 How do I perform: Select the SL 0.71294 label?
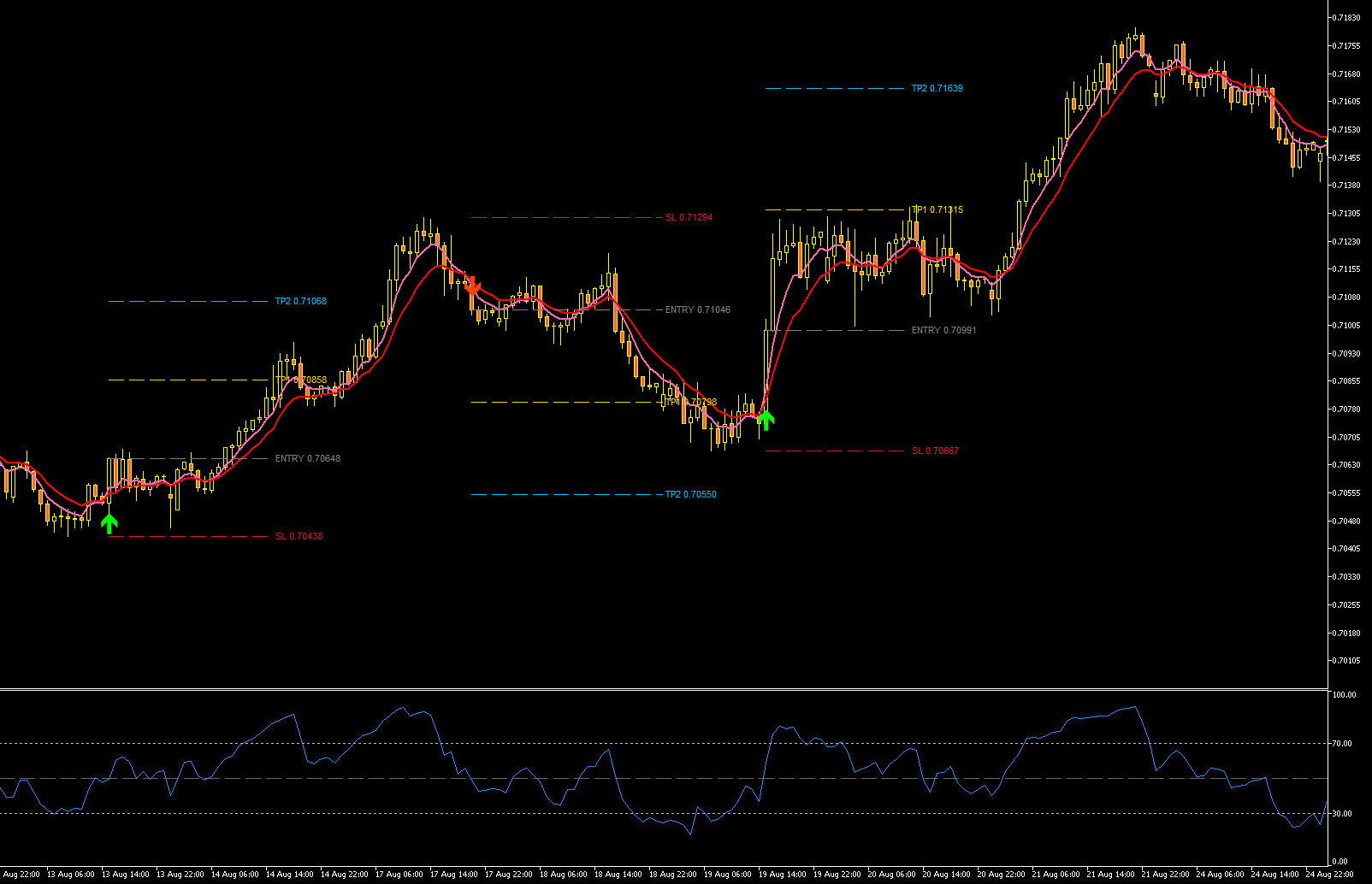click(689, 217)
